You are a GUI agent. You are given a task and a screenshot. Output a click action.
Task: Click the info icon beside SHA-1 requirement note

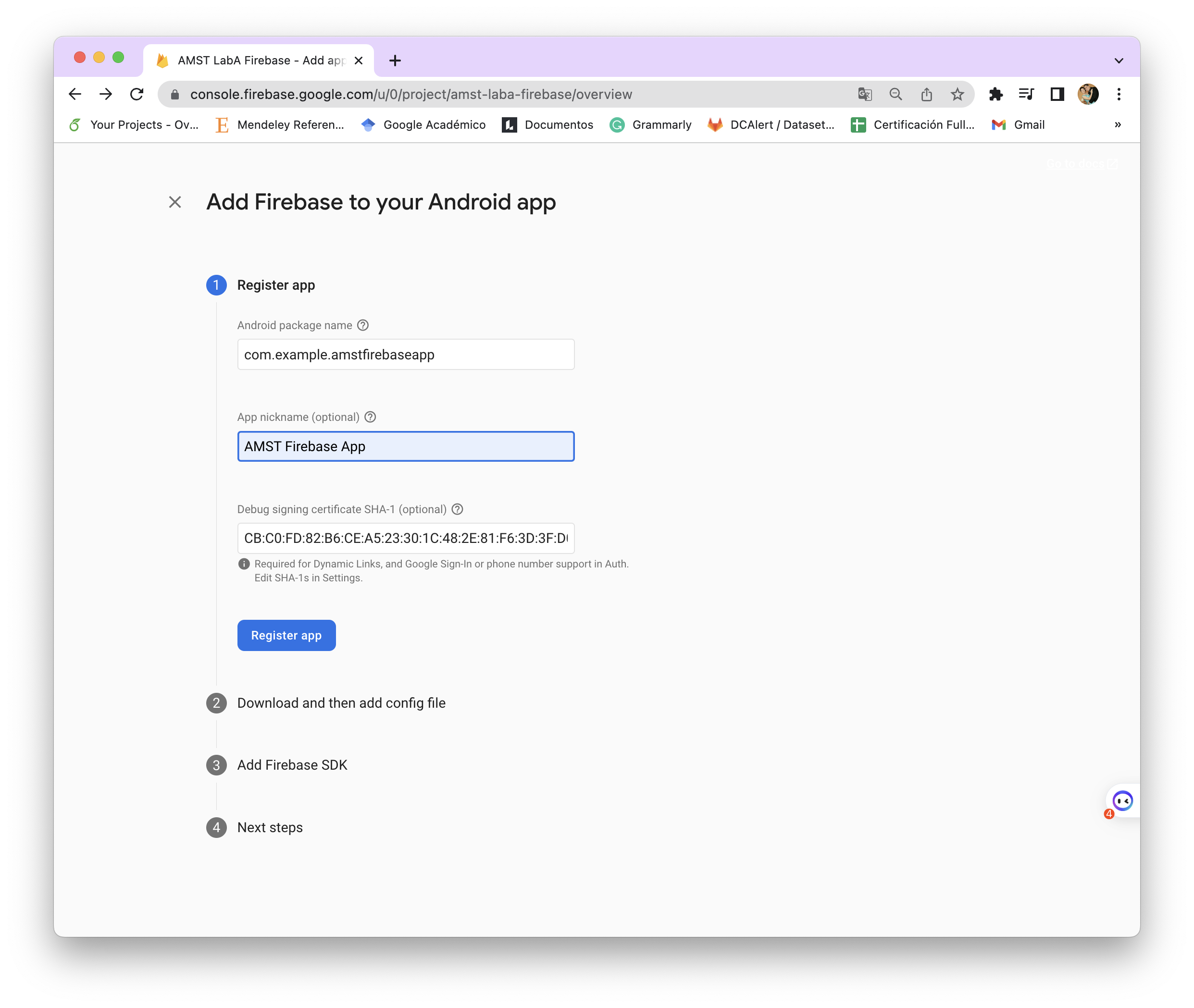coord(244,564)
